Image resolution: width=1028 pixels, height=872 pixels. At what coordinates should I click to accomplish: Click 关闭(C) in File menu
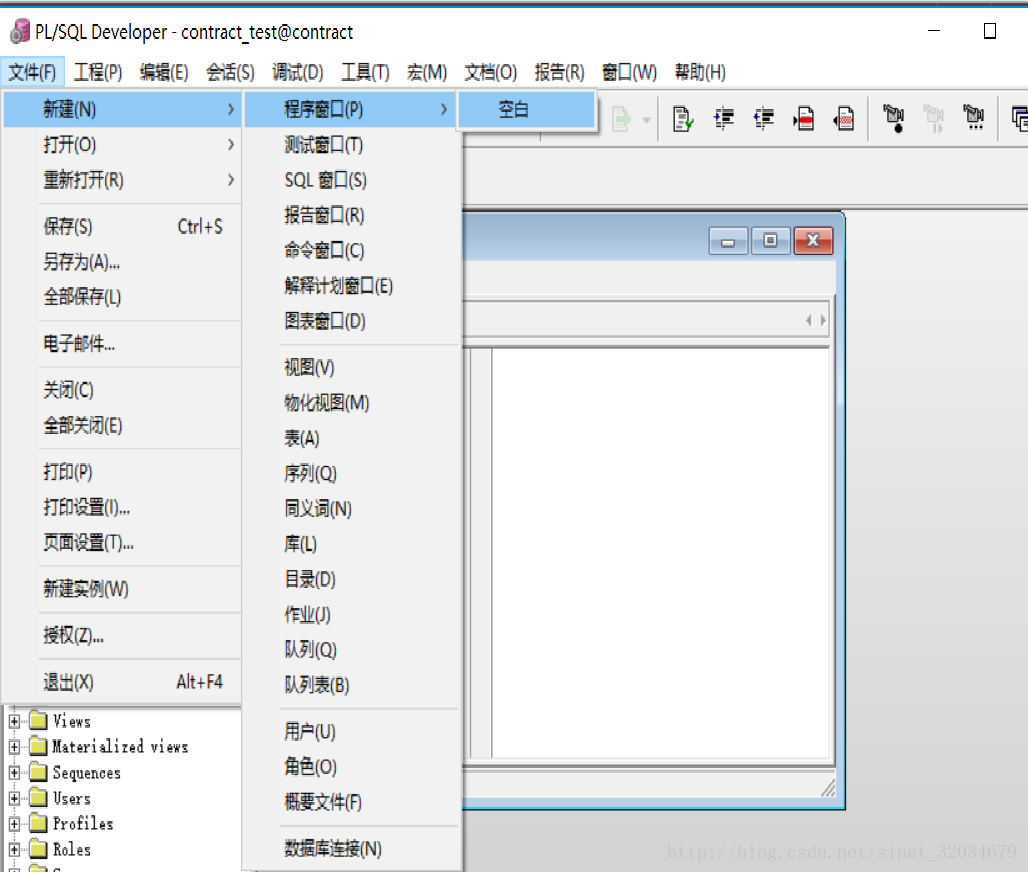[123, 390]
